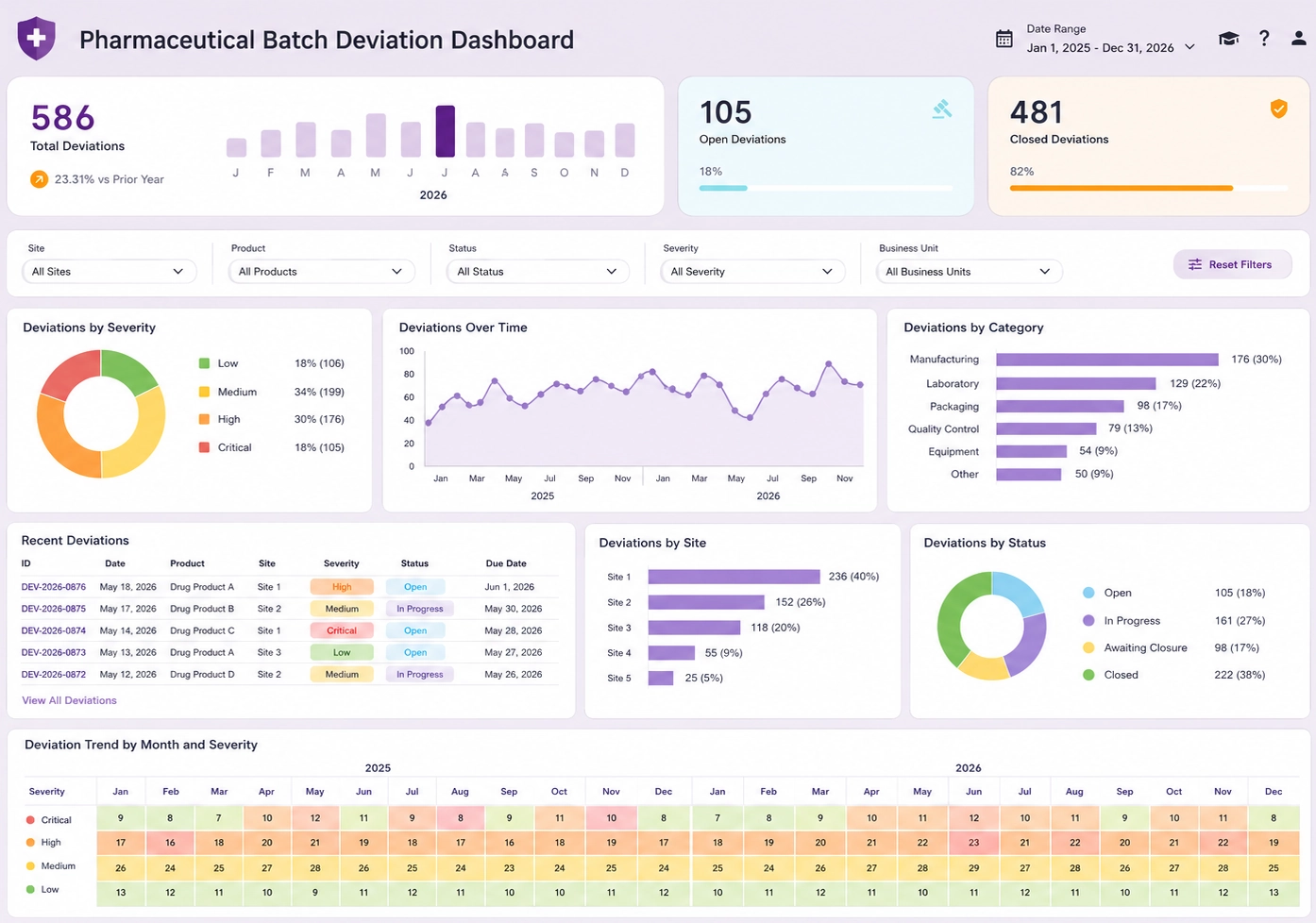The image size is (1316, 923).
Task: Open the View All Deviations link
Action: tap(69, 700)
